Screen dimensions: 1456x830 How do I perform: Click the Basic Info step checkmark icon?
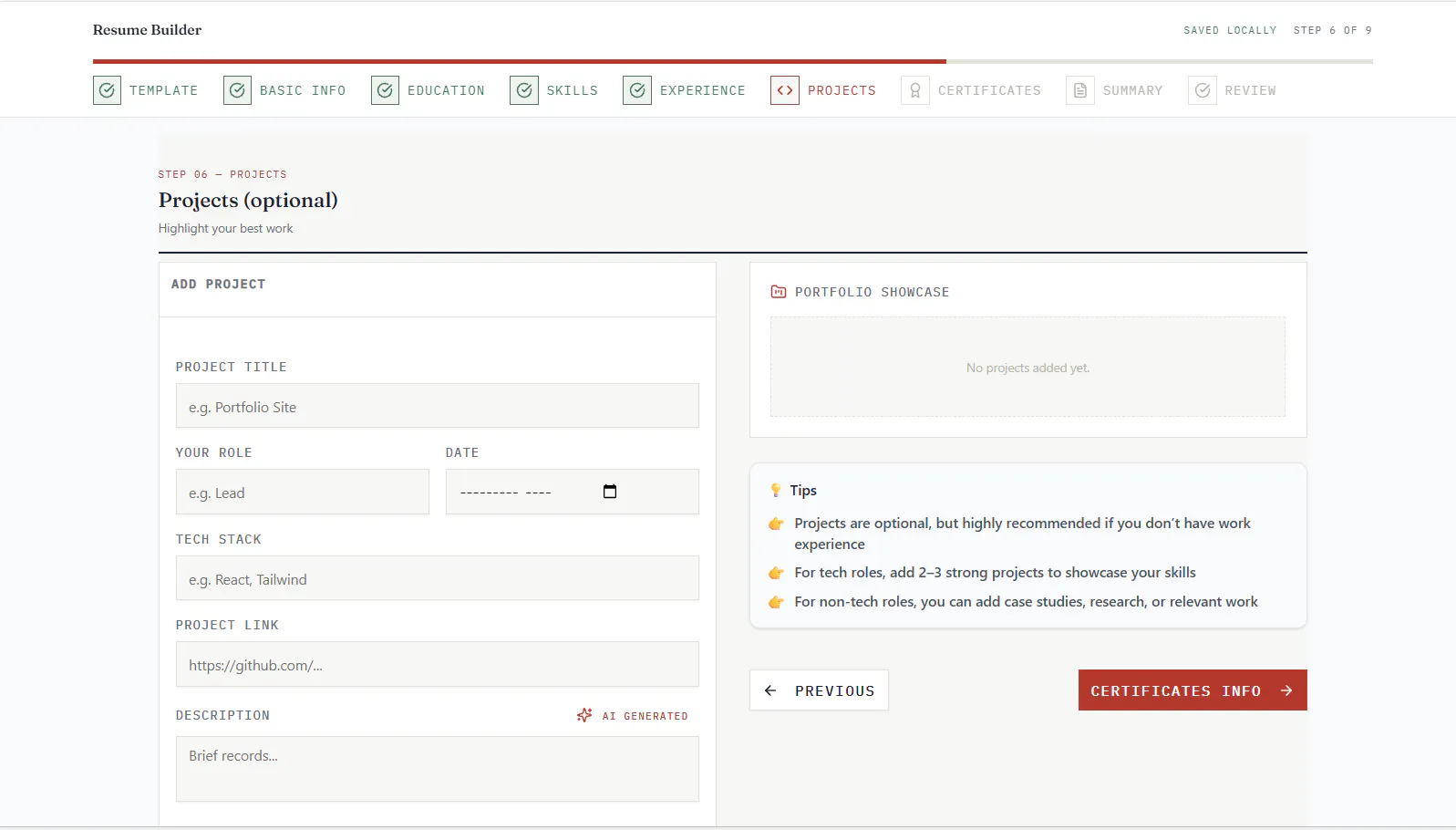click(x=237, y=90)
